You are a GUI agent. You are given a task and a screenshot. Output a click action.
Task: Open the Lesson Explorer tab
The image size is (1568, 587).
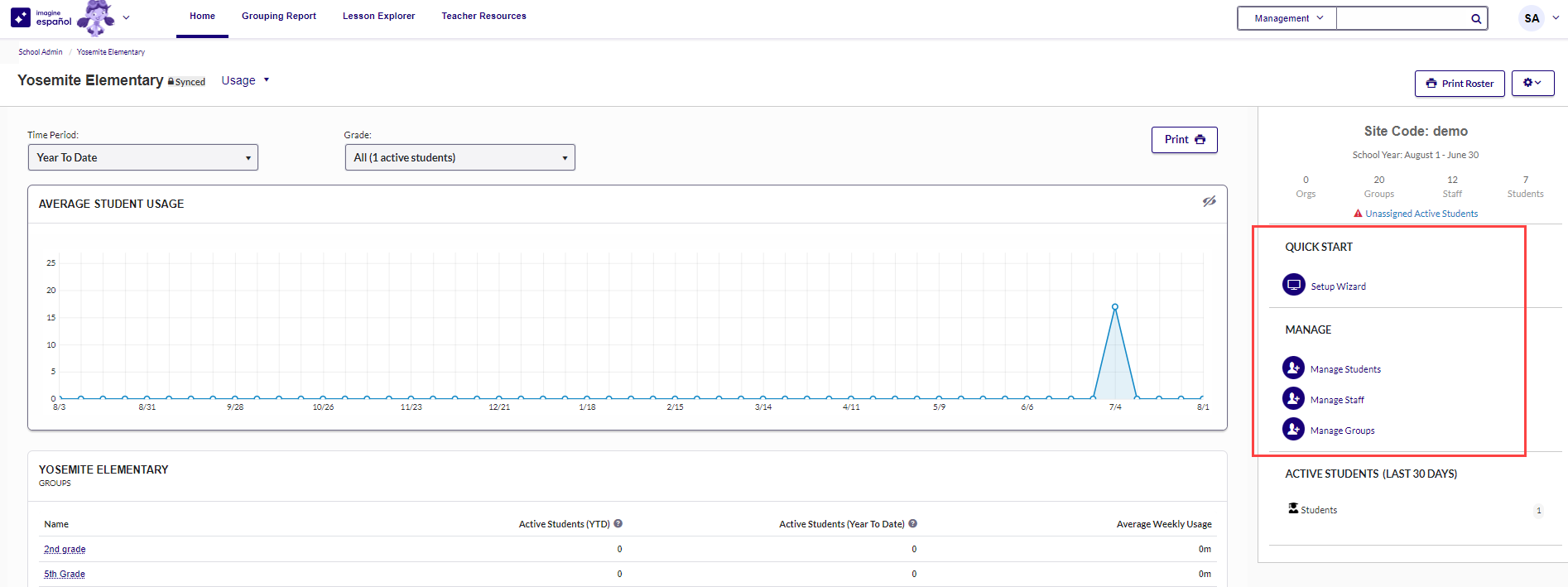378,16
